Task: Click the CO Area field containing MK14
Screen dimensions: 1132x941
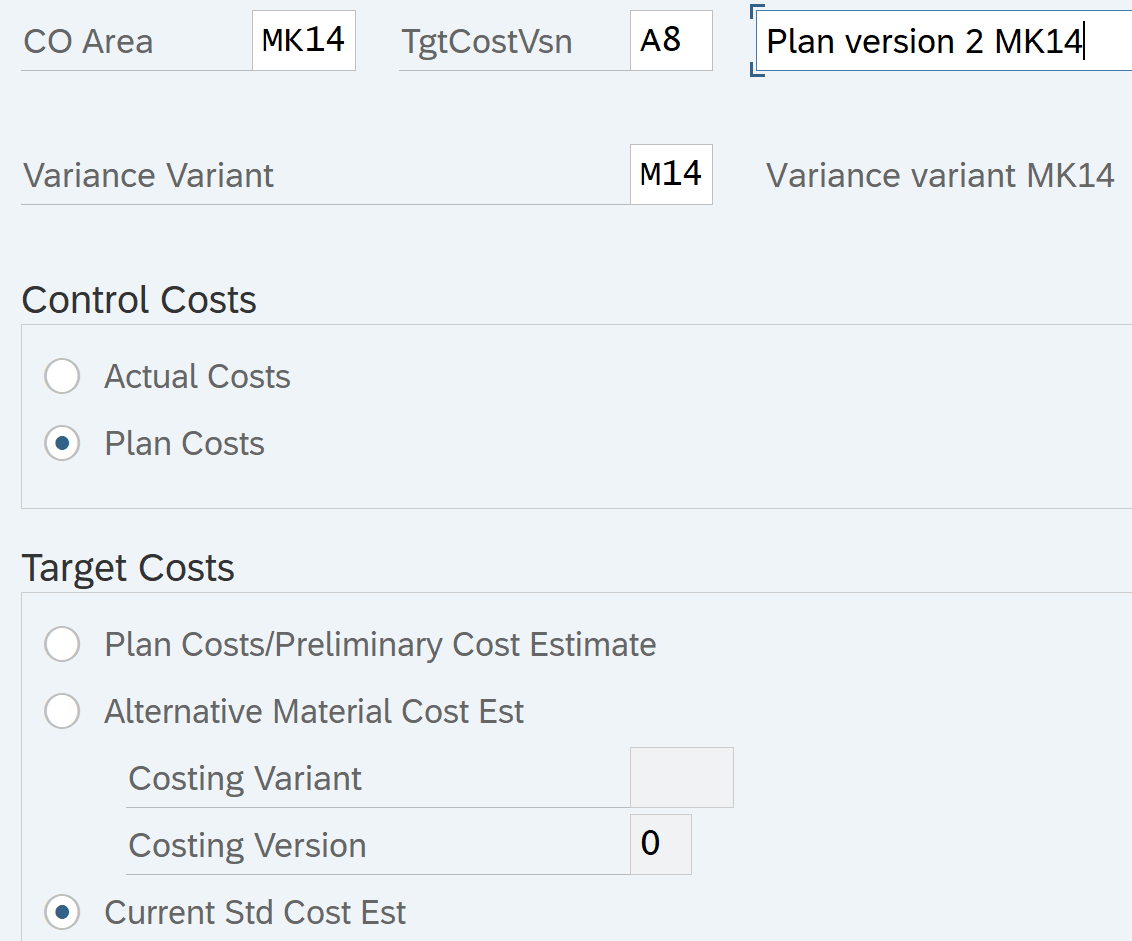Action: tap(303, 41)
